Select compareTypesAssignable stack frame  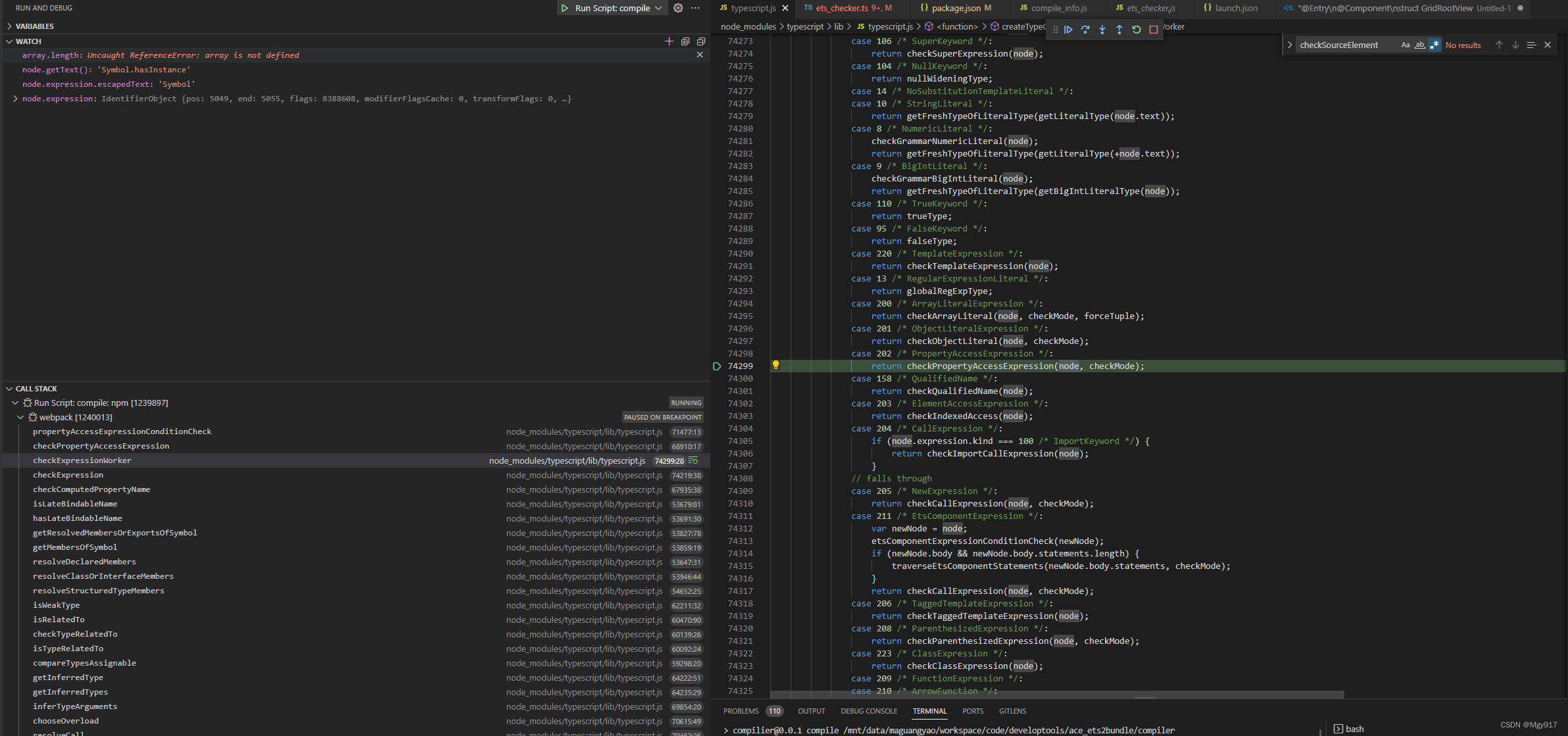[356, 663]
